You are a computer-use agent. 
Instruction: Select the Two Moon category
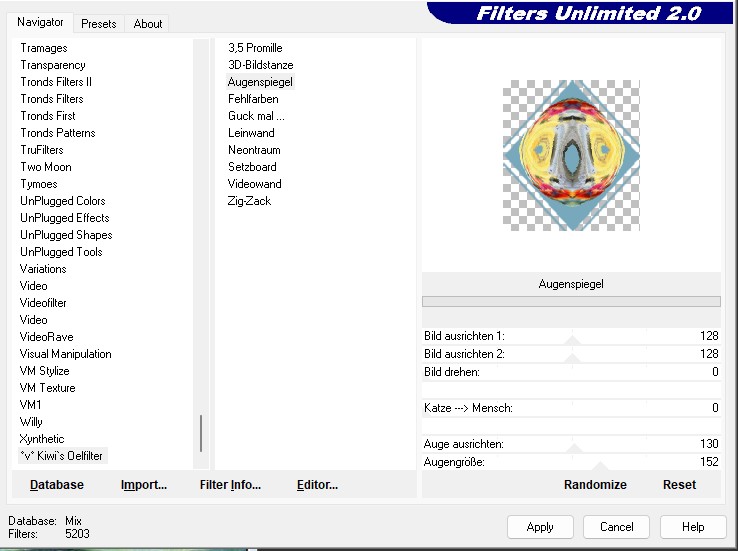[46, 167]
